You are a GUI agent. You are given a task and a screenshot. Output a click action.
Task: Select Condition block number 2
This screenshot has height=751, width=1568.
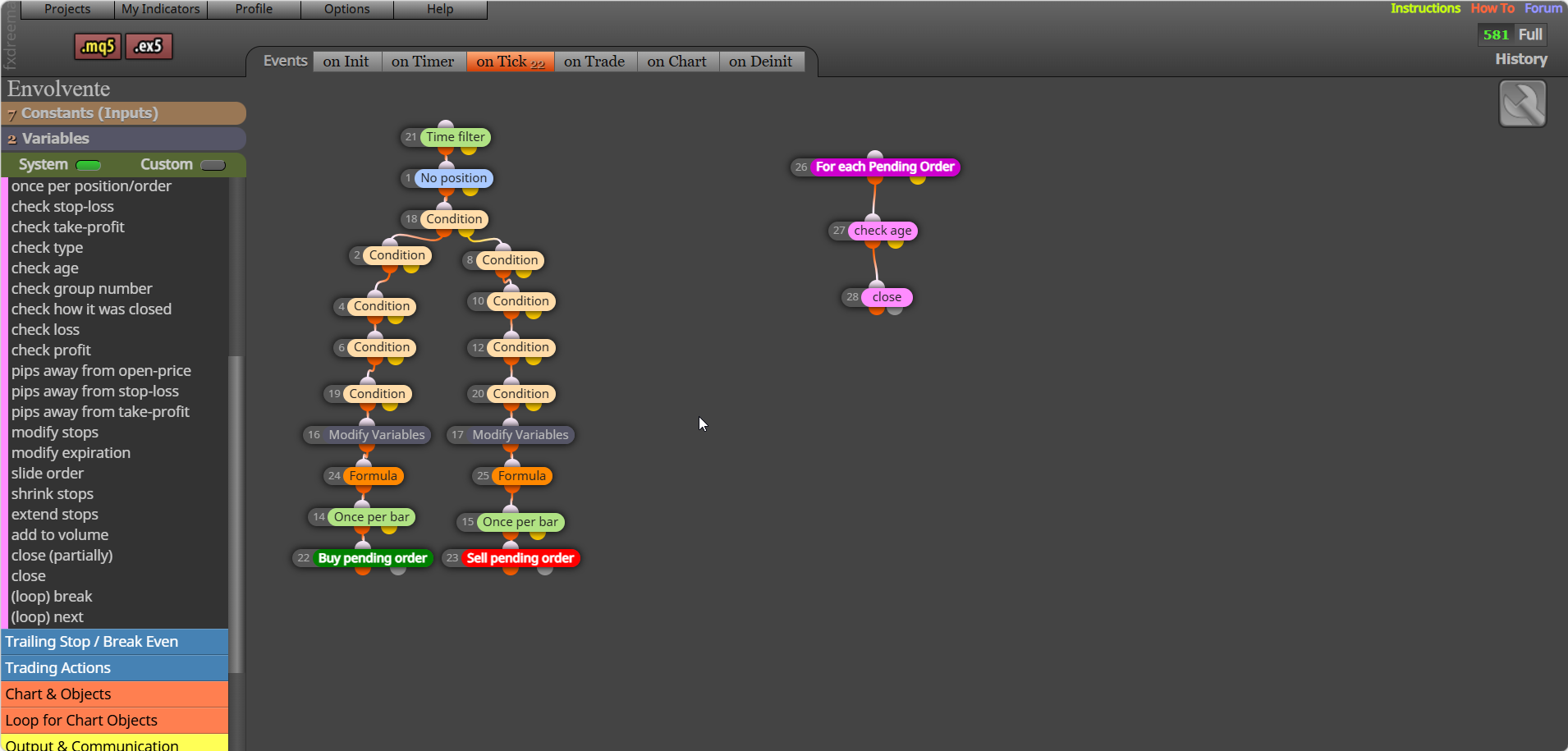(x=397, y=255)
